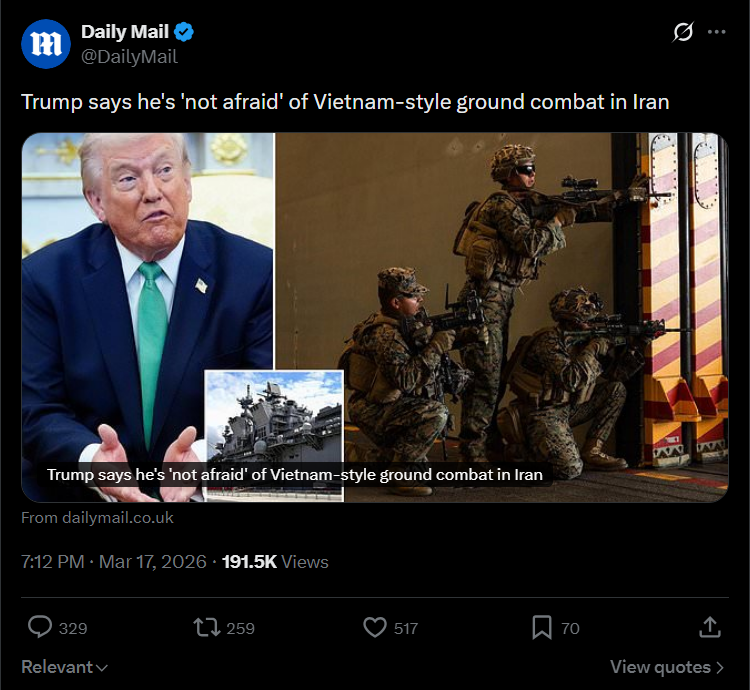Bookmark this post
The width and height of the screenshot is (750, 690).
coord(542,627)
